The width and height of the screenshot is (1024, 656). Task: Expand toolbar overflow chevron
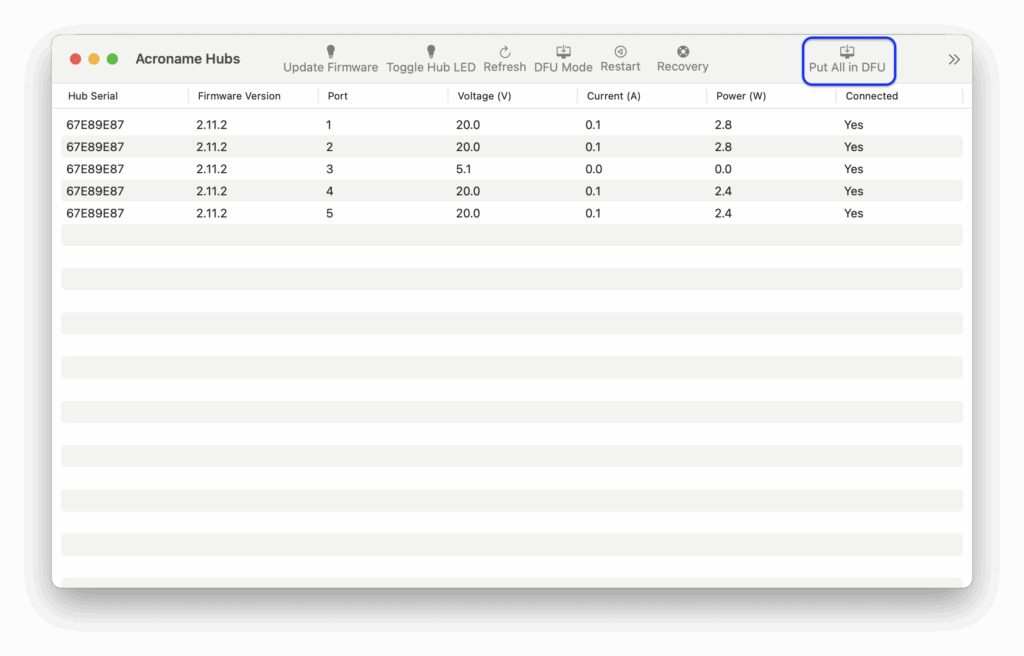click(954, 59)
